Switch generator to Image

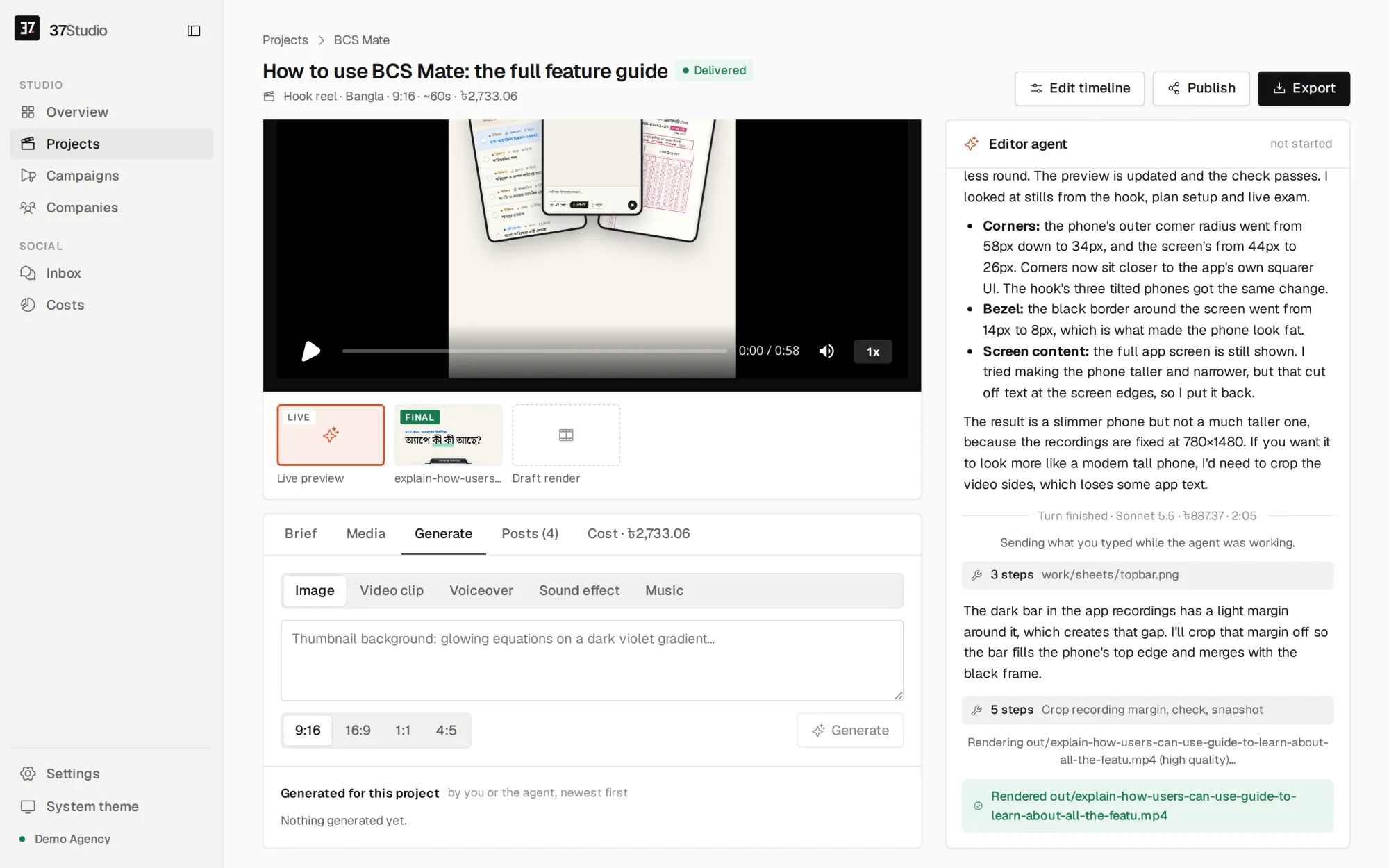point(315,590)
